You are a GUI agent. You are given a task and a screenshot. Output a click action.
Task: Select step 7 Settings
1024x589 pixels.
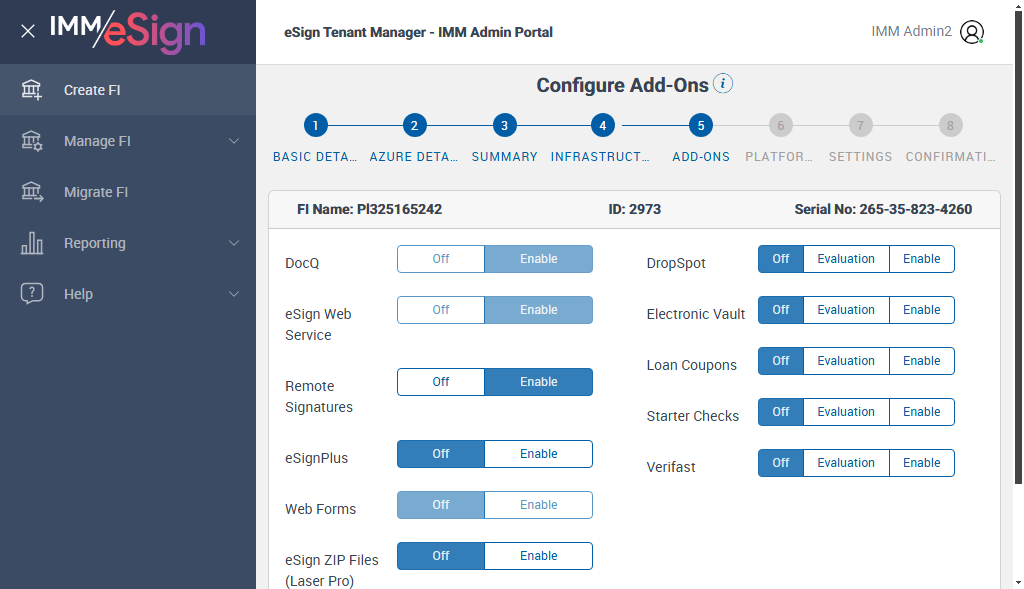860,125
